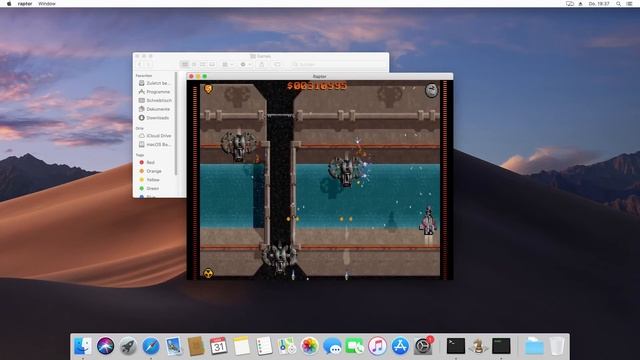The image size is (640, 360).
Task: Open Launchpad rocket icon in Dock
Action: point(128,346)
